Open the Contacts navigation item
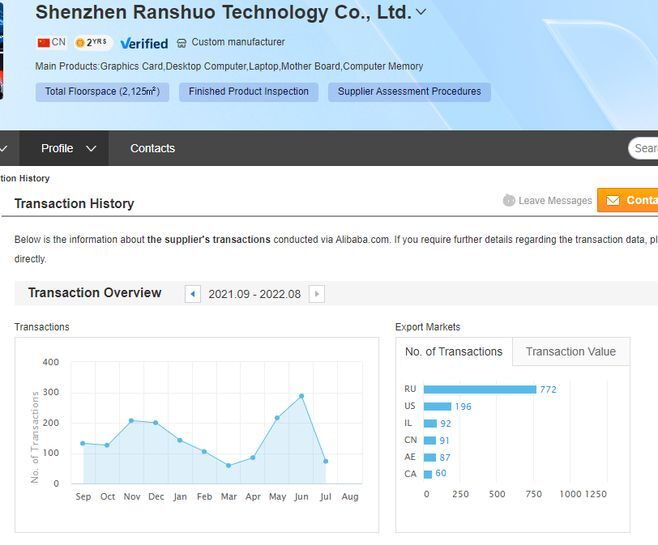 click(152, 148)
